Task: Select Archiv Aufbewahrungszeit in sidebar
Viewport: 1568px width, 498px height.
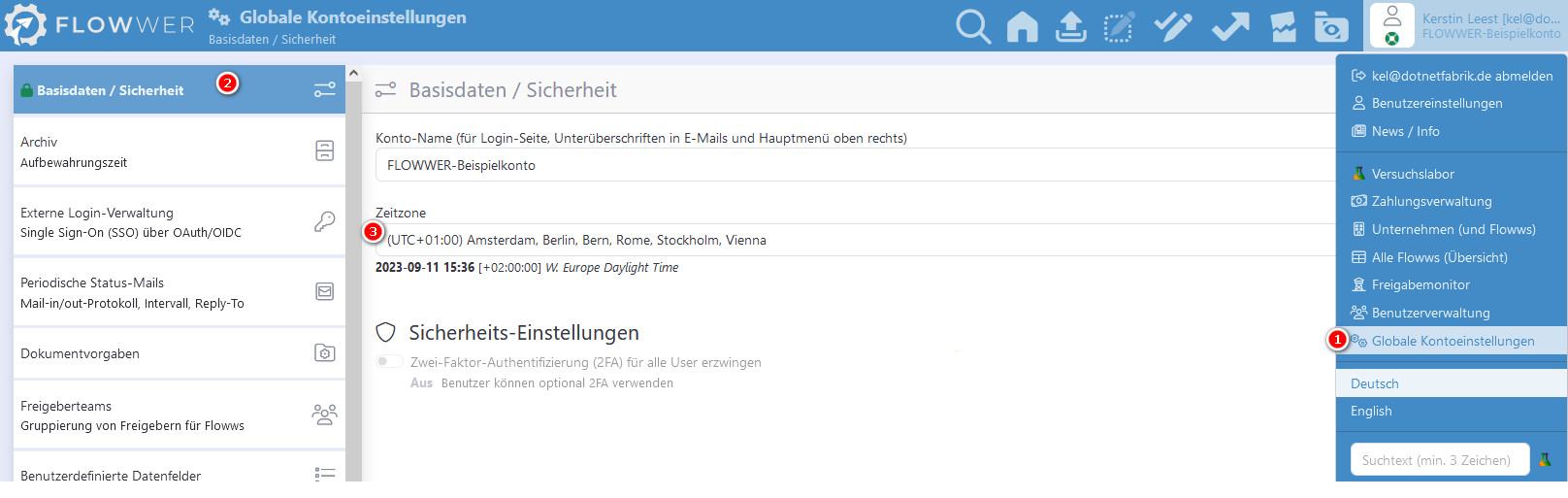Action: (x=180, y=151)
